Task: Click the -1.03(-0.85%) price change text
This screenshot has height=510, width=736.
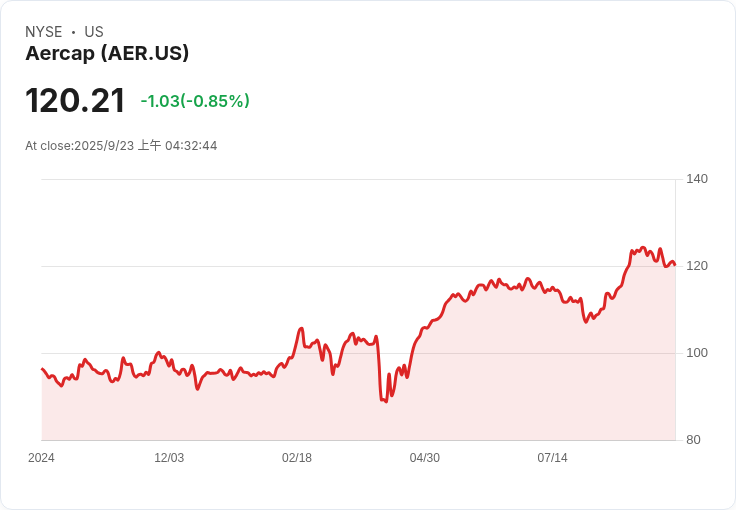Action: point(195,101)
